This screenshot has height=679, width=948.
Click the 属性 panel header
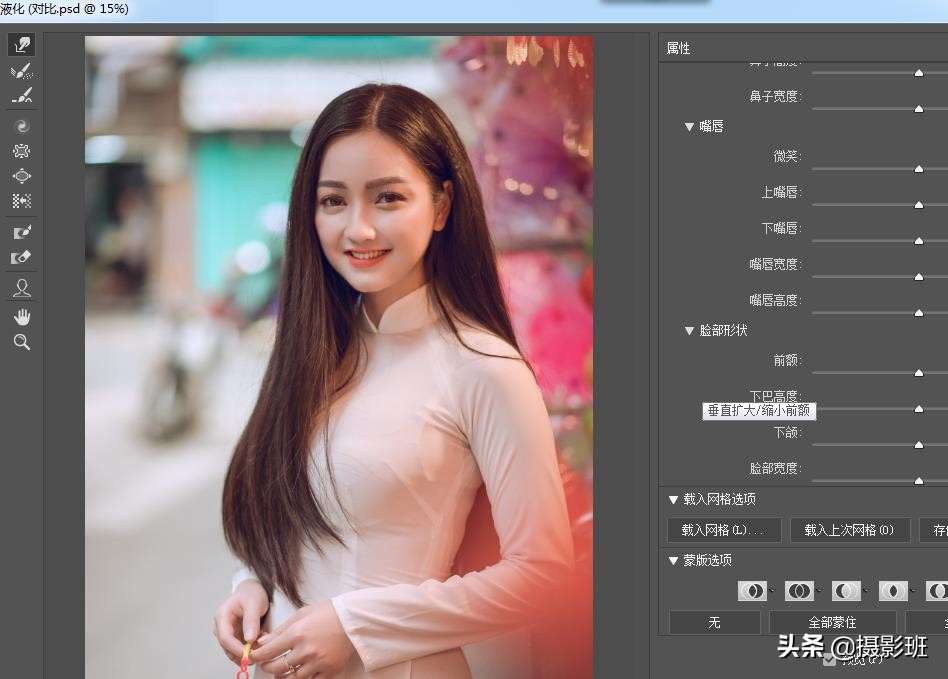pyautogui.click(x=678, y=48)
